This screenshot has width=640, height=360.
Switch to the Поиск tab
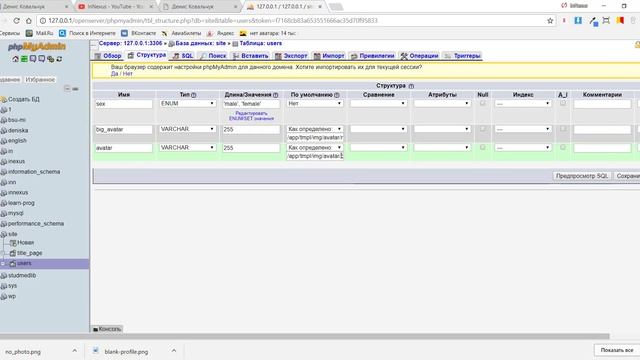[213, 56]
